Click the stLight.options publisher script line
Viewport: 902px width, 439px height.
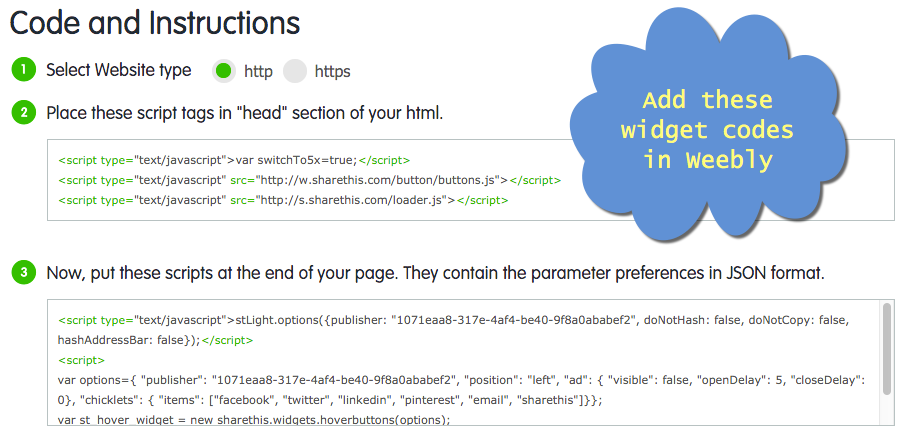452,320
